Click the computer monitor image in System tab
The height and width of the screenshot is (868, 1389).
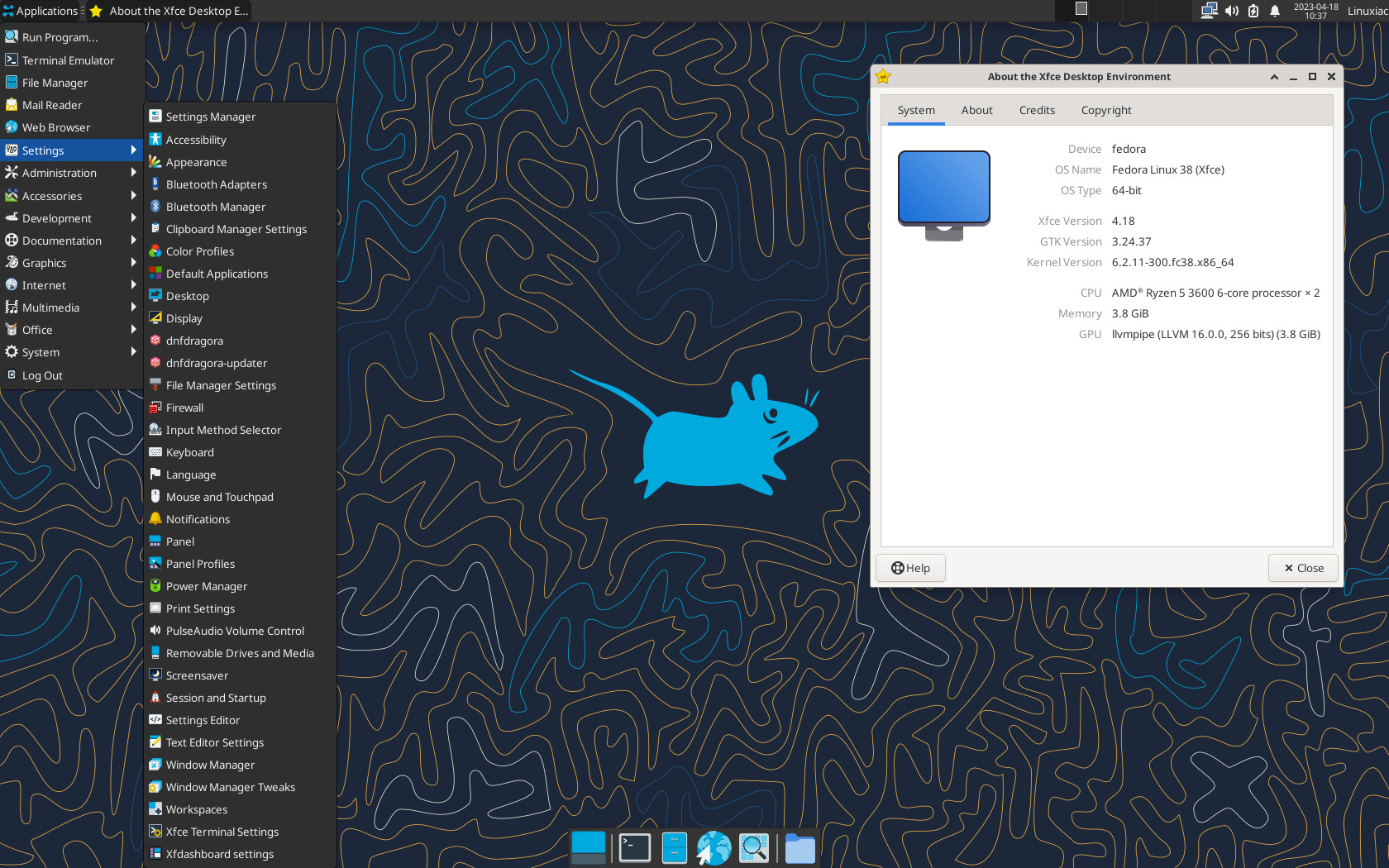point(944,195)
